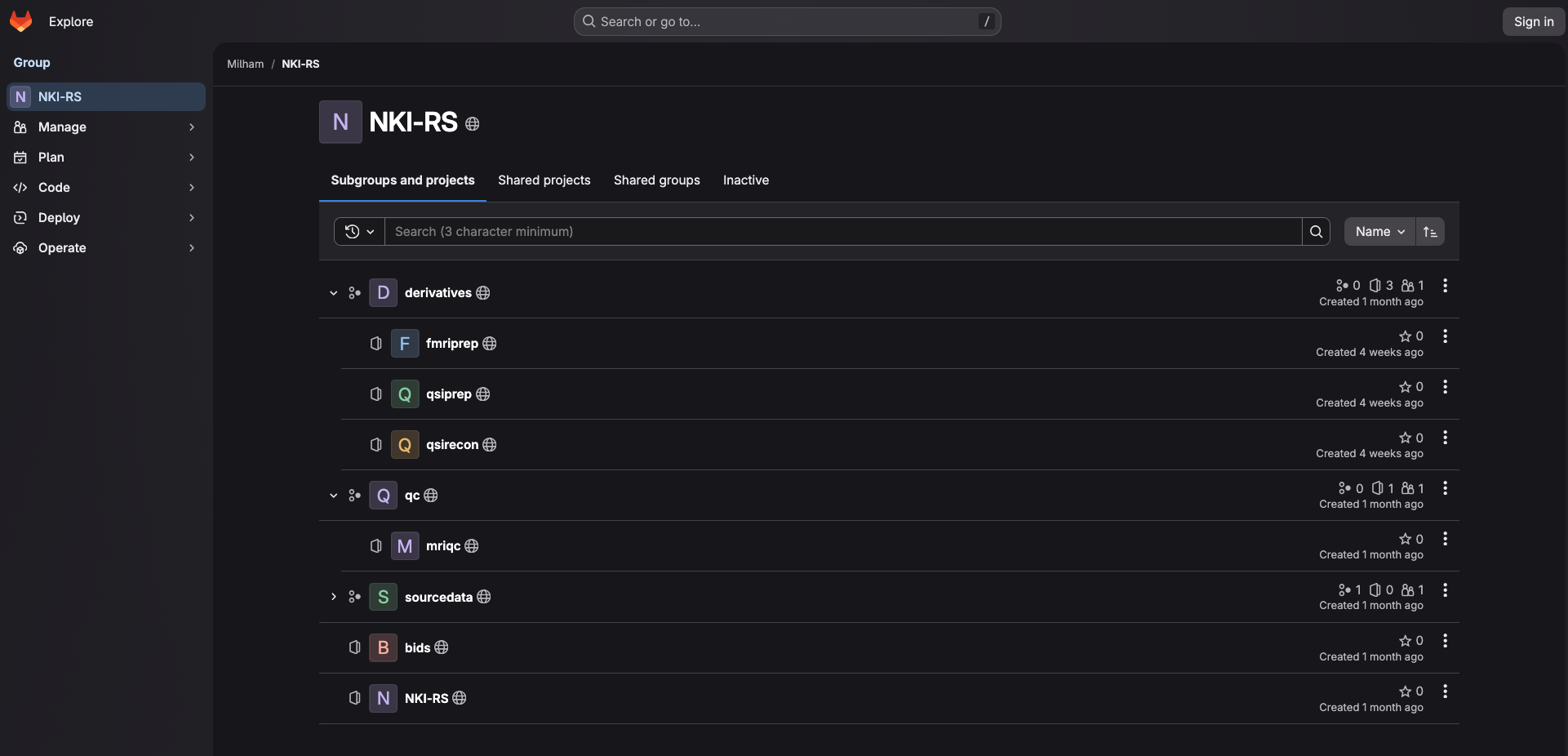Click the star icon on bids row
The width and height of the screenshot is (1568, 756).
click(1405, 641)
